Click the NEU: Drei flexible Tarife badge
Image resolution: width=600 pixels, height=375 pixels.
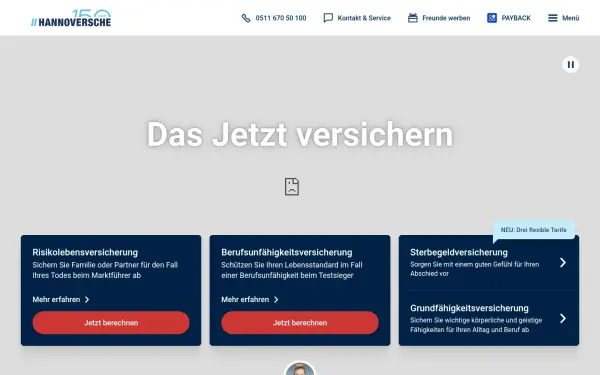click(x=534, y=230)
